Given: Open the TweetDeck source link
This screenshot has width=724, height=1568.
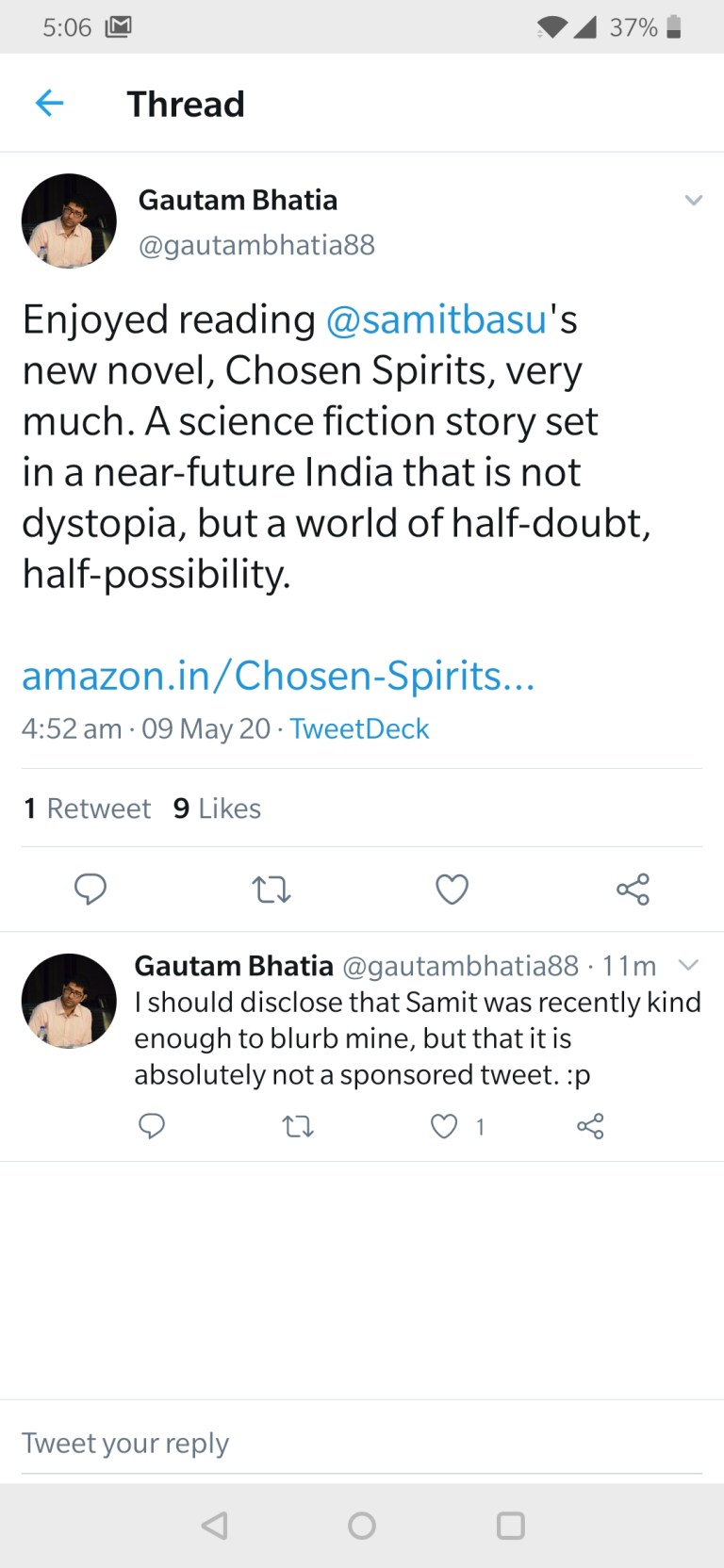Looking at the screenshot, I should (359, 728).
